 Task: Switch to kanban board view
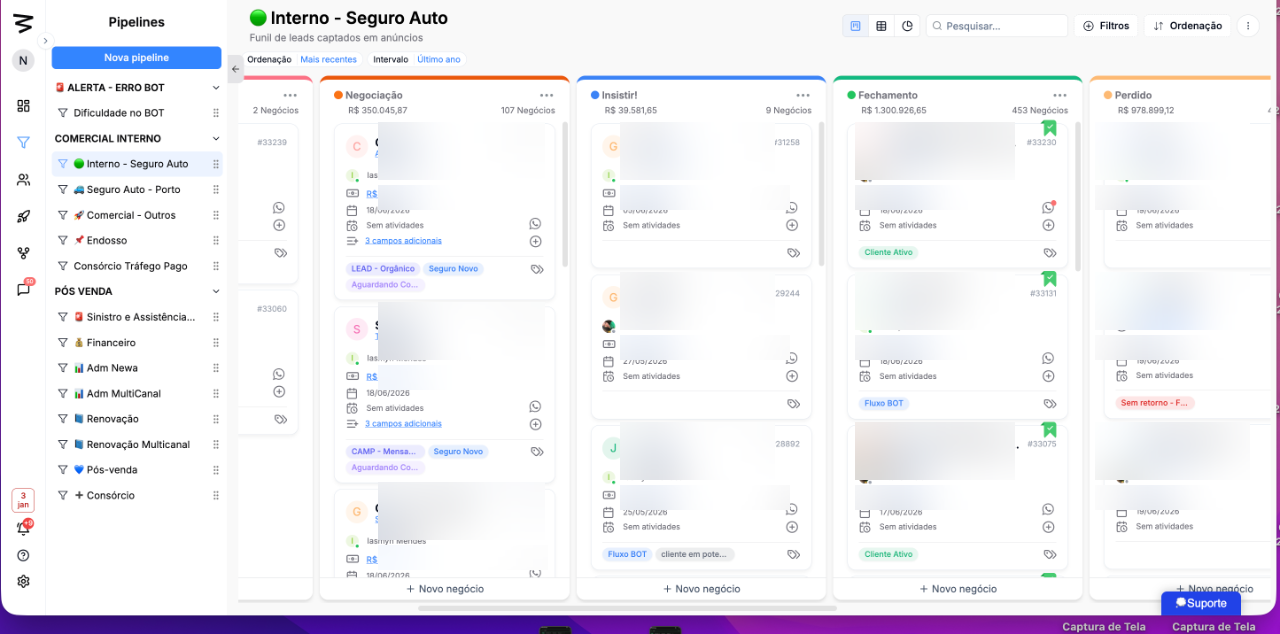click(x=855, y=26)
